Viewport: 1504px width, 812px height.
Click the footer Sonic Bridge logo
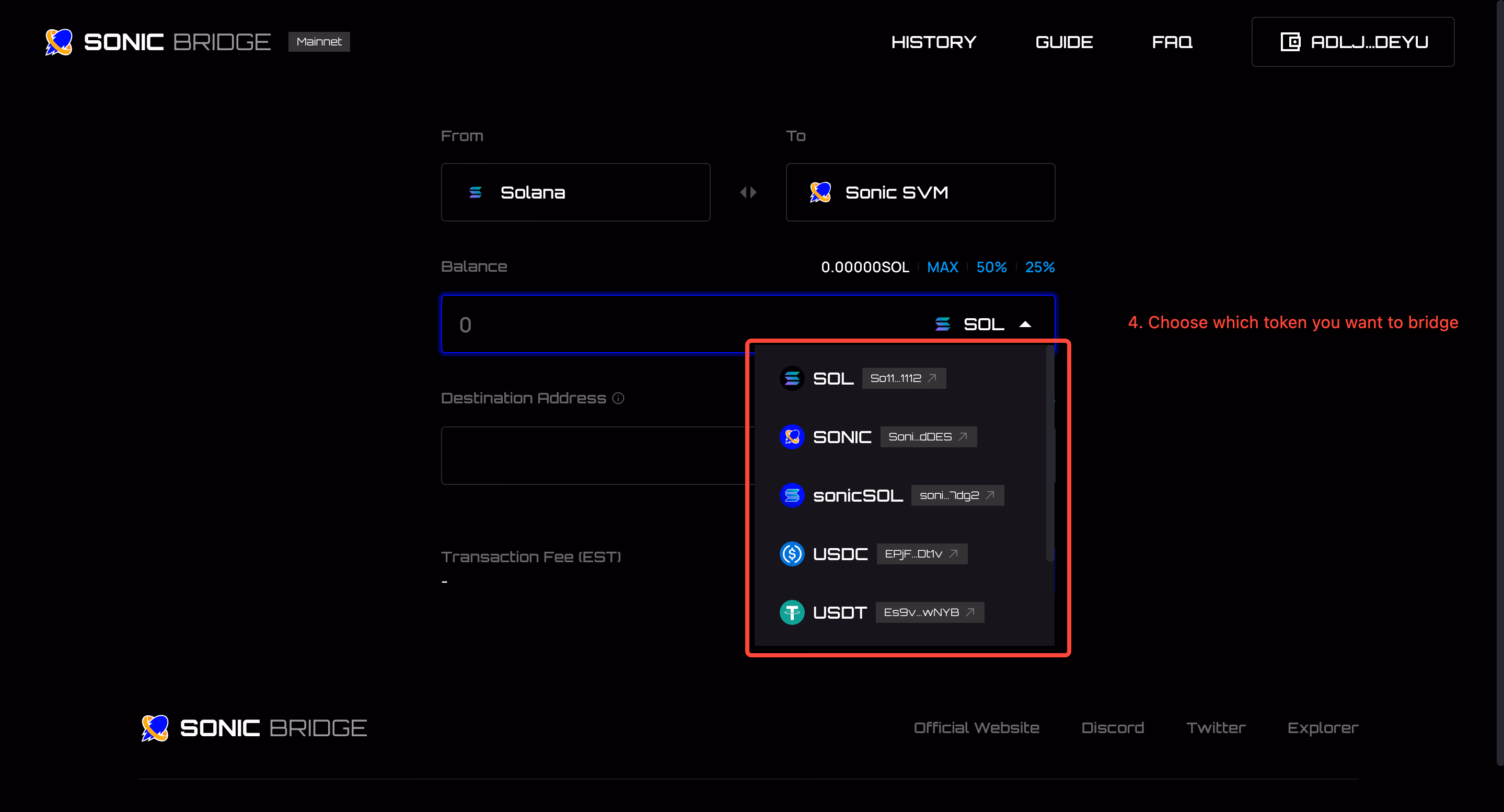click(254, 728)
